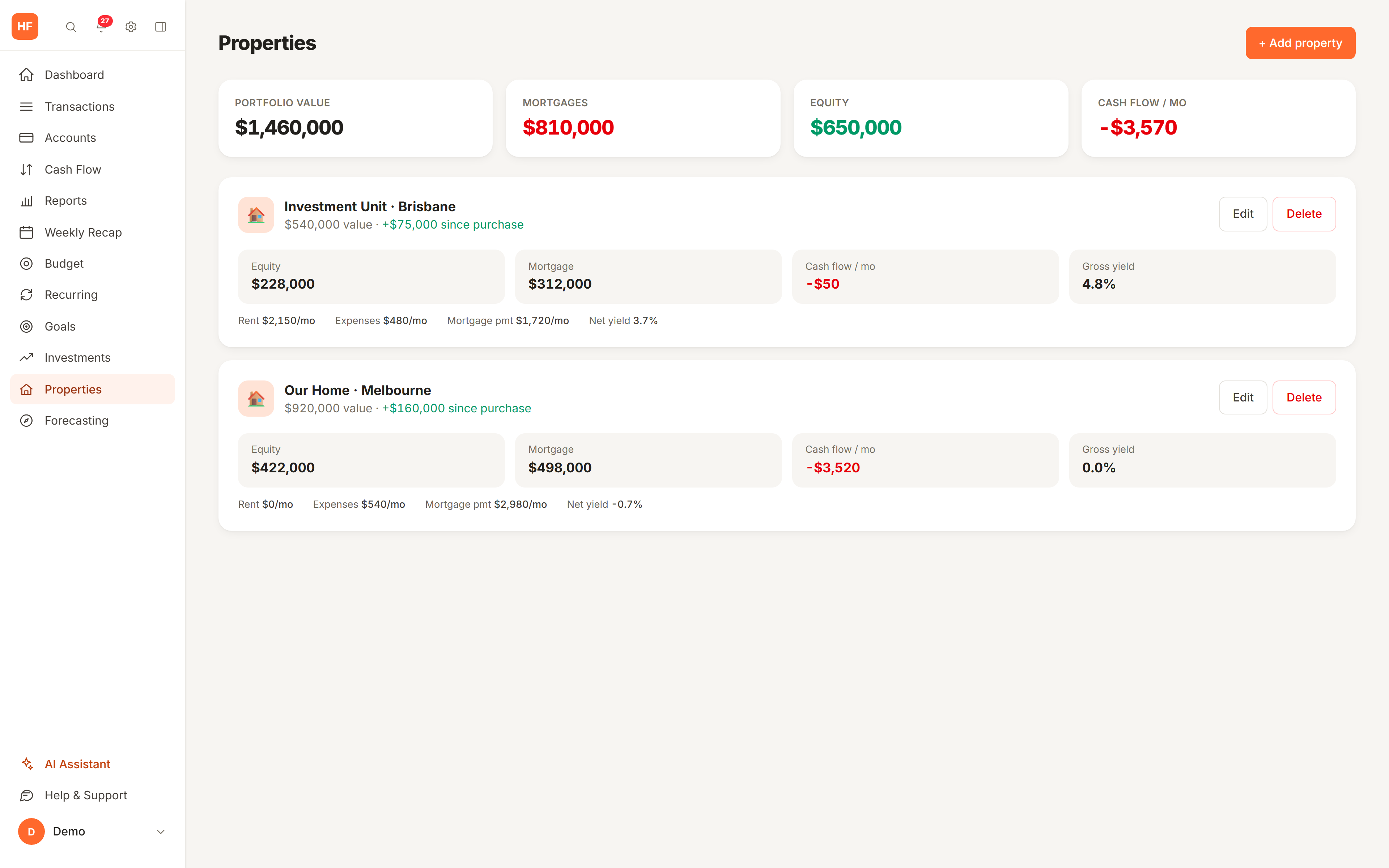This screenshot has height=868, width=1389.
Task: Go to Recurring section
Action: point(92,294)
